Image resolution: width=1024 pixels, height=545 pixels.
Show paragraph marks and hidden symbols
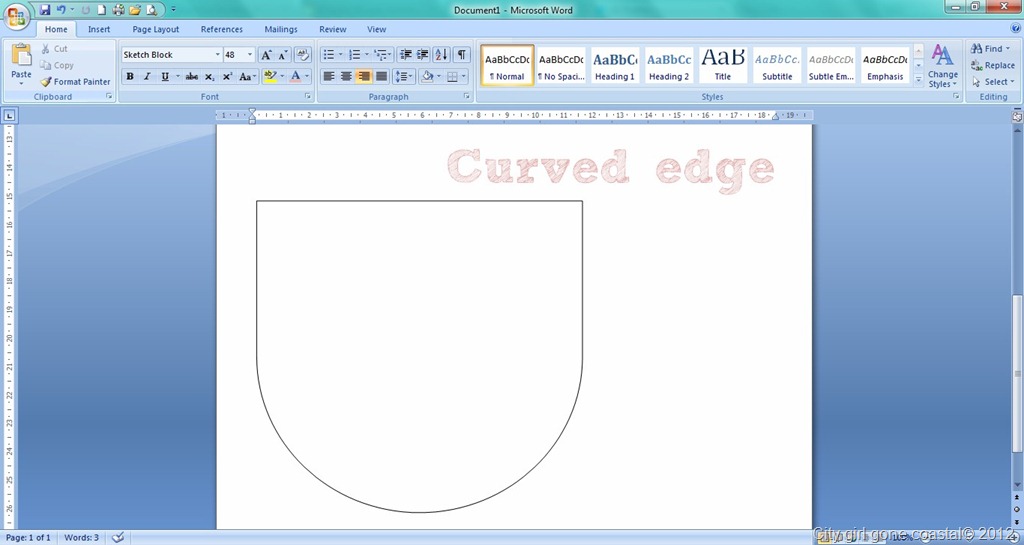(462, 55)
